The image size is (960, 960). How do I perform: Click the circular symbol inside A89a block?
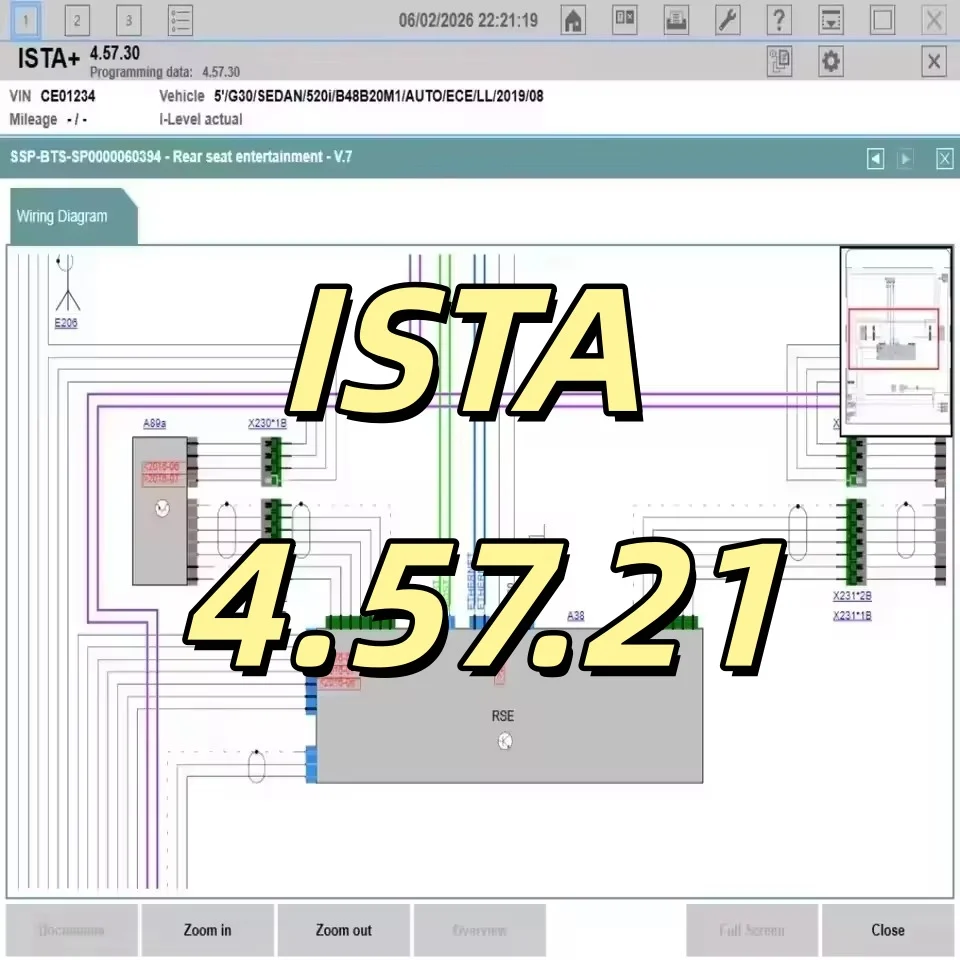click(x=162, y=508)
